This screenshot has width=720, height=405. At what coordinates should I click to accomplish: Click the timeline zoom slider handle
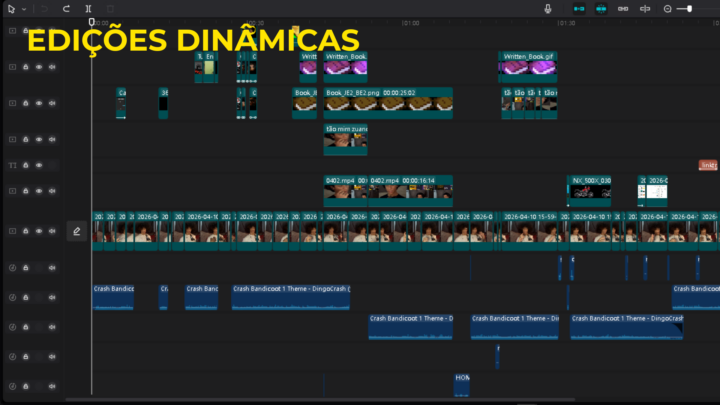[x=688, y=8]
